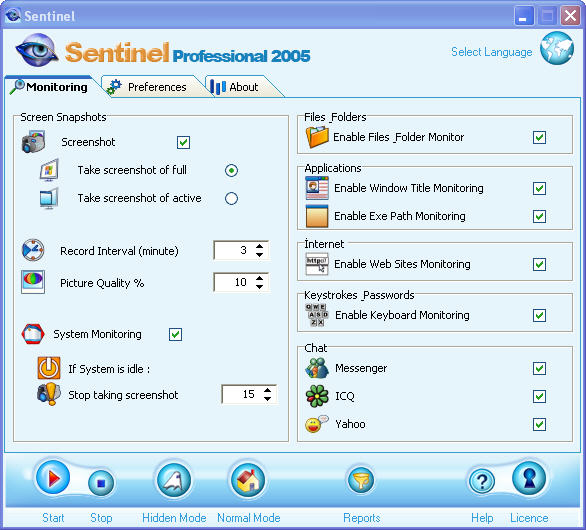The height and width of the screenshot is (530, 586).
Task: Open Reports funnel icon
Action: point(361,480)
